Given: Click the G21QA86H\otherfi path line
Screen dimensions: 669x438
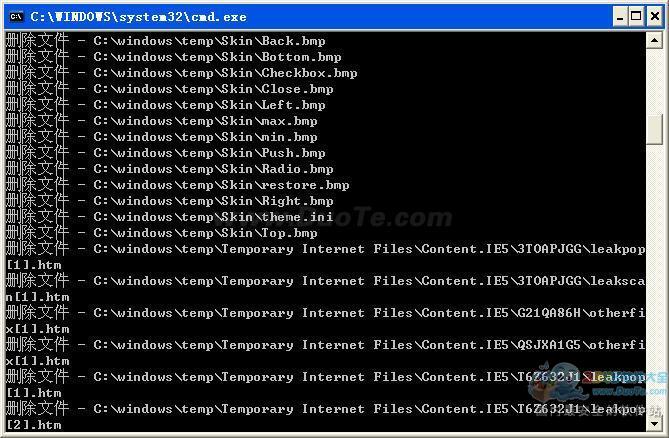Looking at the screenshot, I should [x=325, y=313].
